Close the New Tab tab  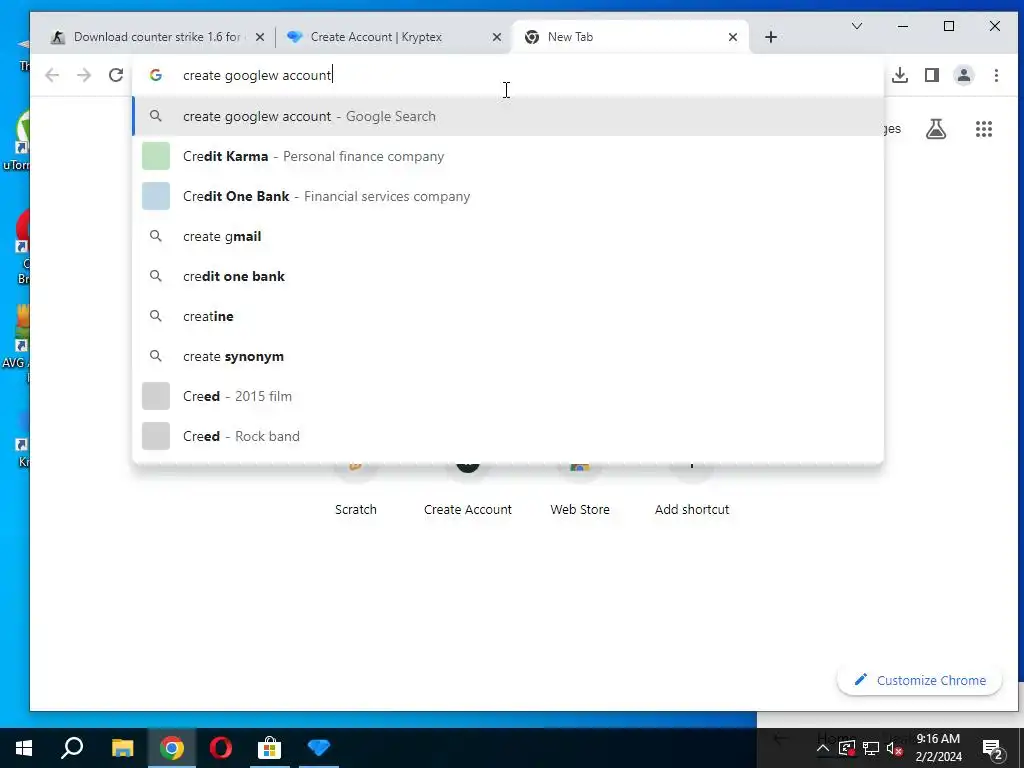click(x=733, y=37)
